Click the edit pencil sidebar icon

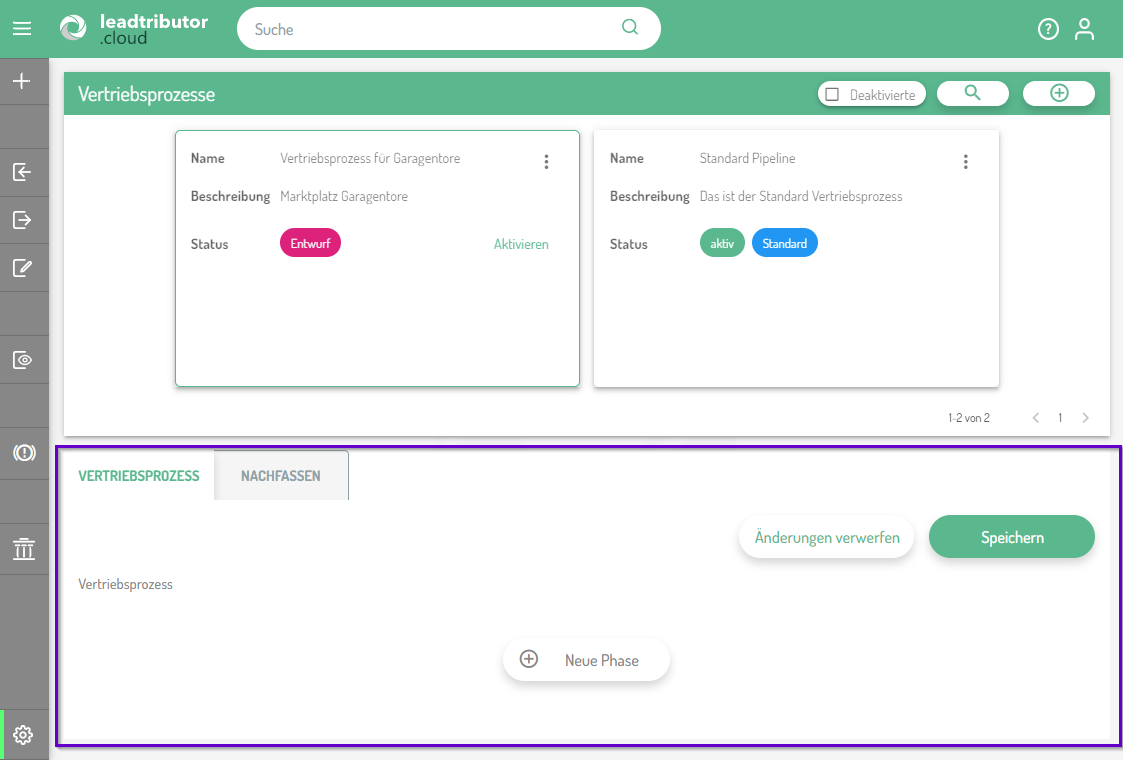[22, 268]
